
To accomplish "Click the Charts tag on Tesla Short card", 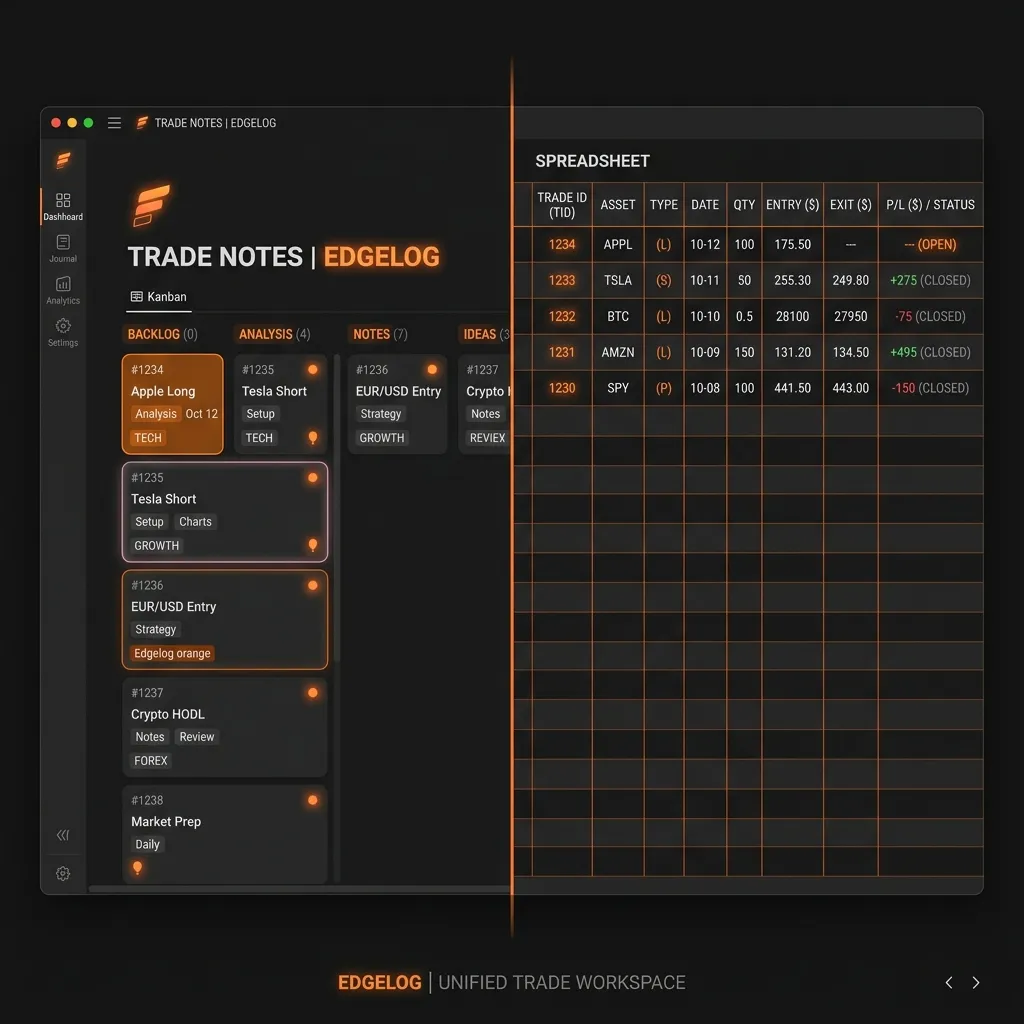I will (195, 521).
